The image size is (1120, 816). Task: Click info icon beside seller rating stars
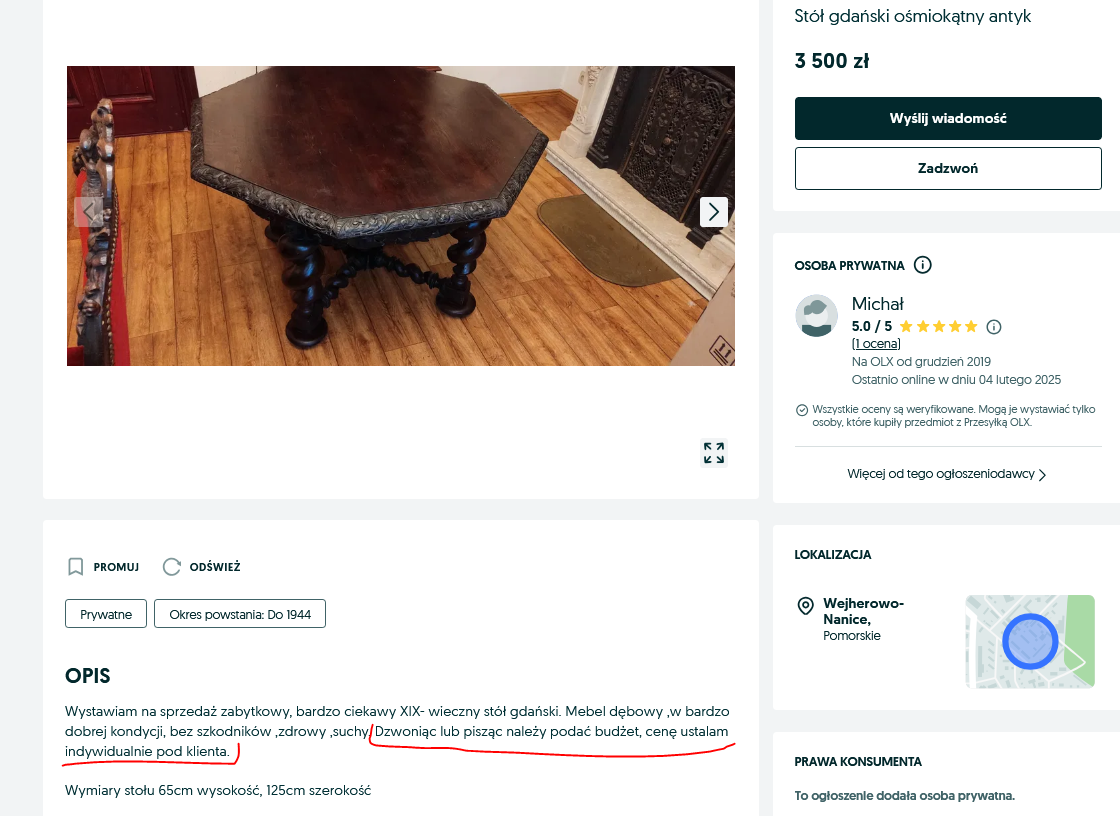tap(993, 327)
